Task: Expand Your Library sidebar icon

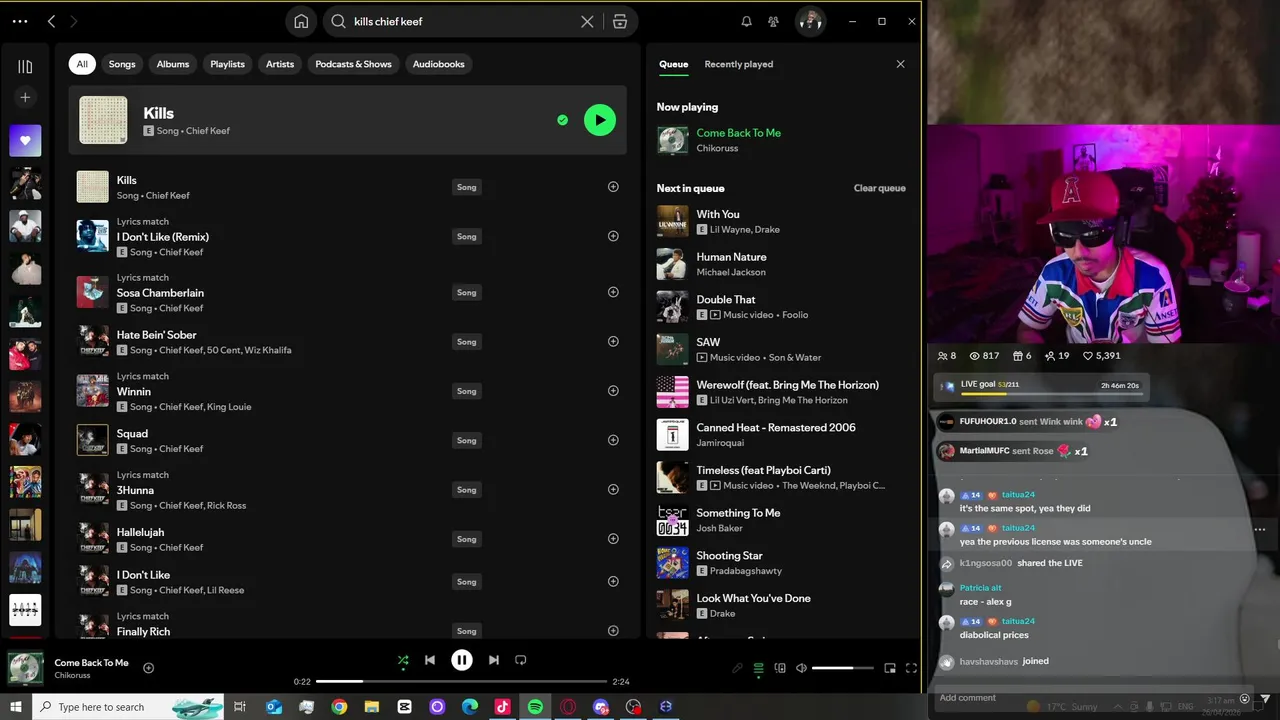Action: [25, 66]
